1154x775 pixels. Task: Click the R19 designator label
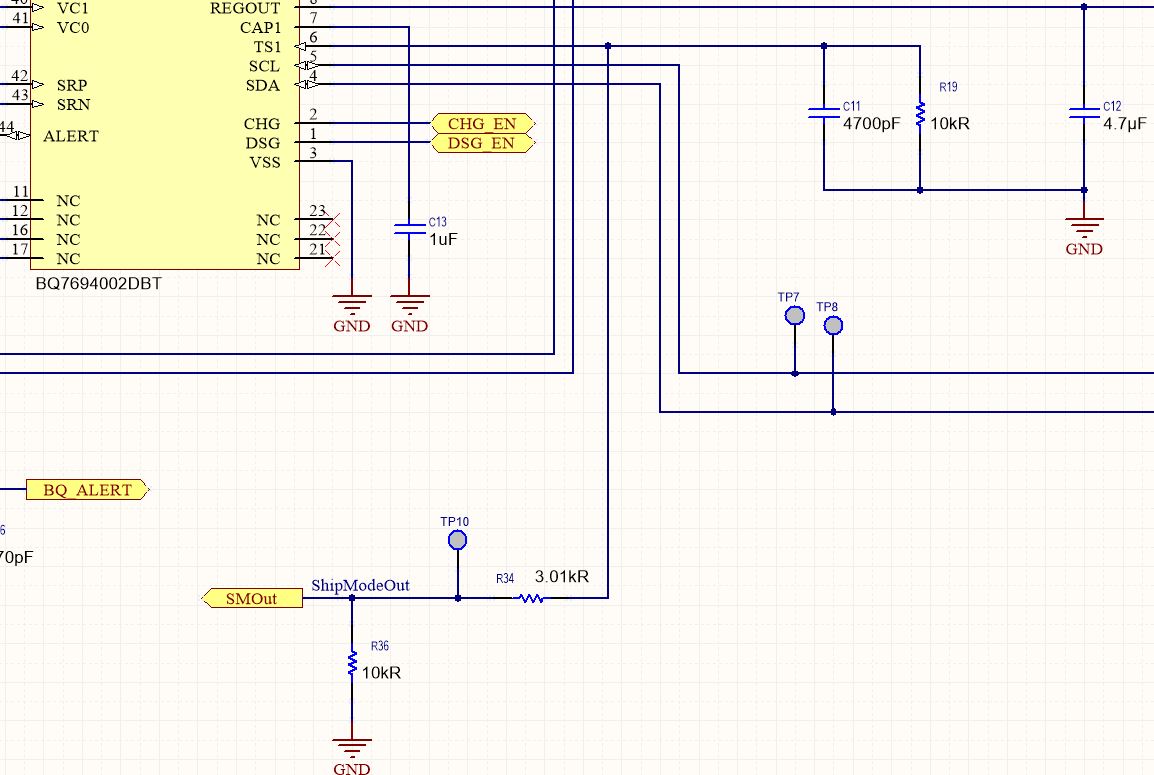pyautogui.click(x=948, y=87)
